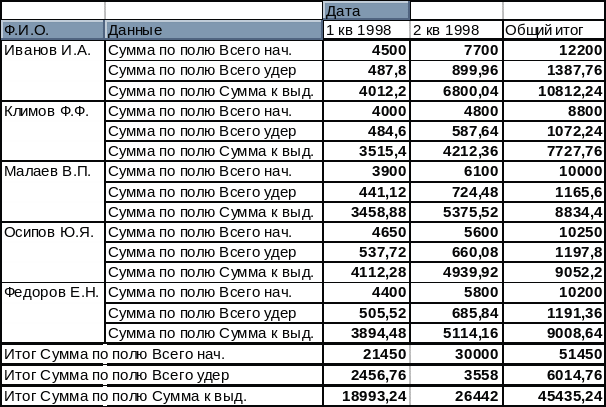Click cell with value 10250
The image size is (606, 407).
(x=554, y=232)
